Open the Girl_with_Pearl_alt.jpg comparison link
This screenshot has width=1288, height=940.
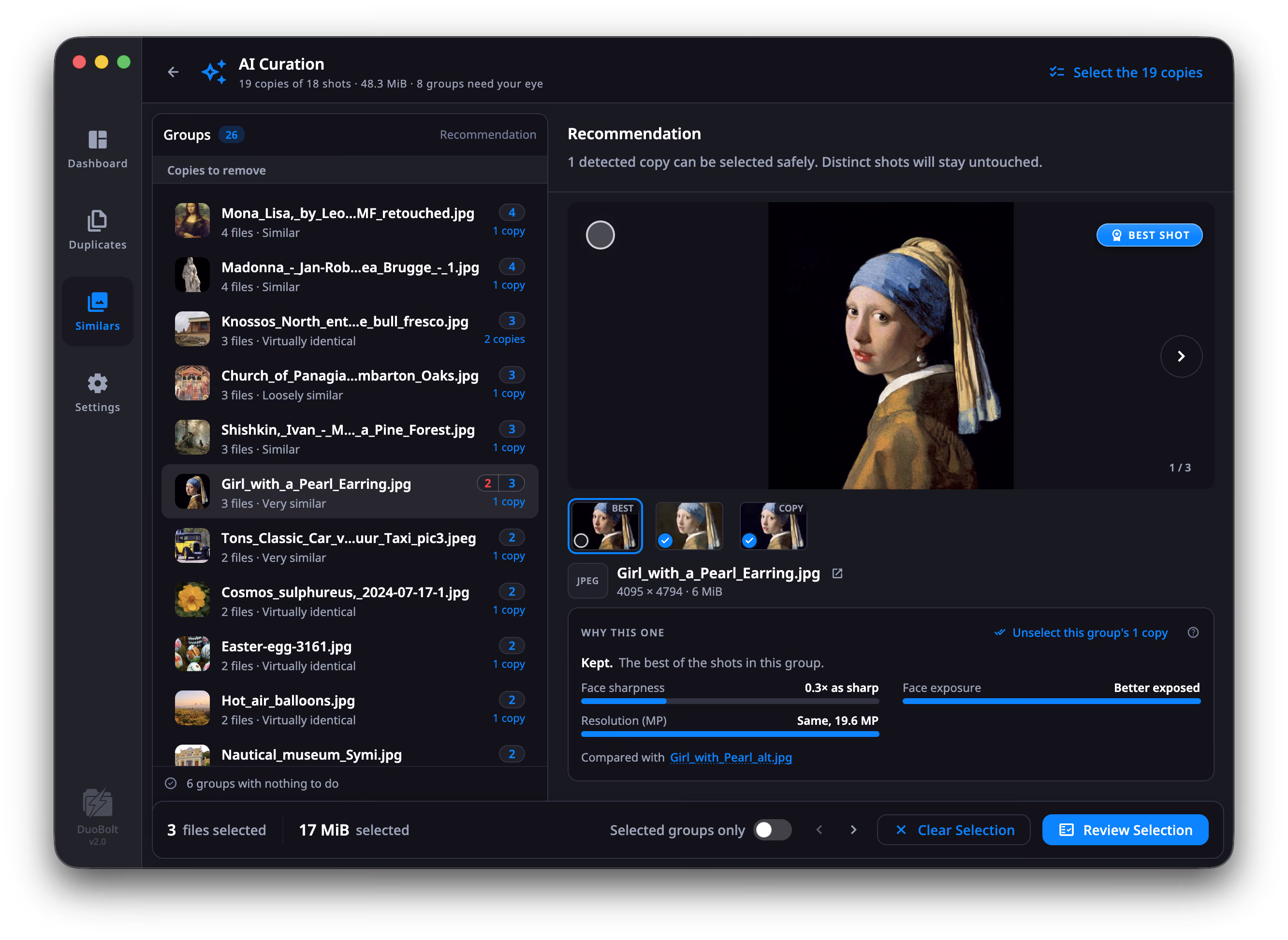click(x=731, y=757)
